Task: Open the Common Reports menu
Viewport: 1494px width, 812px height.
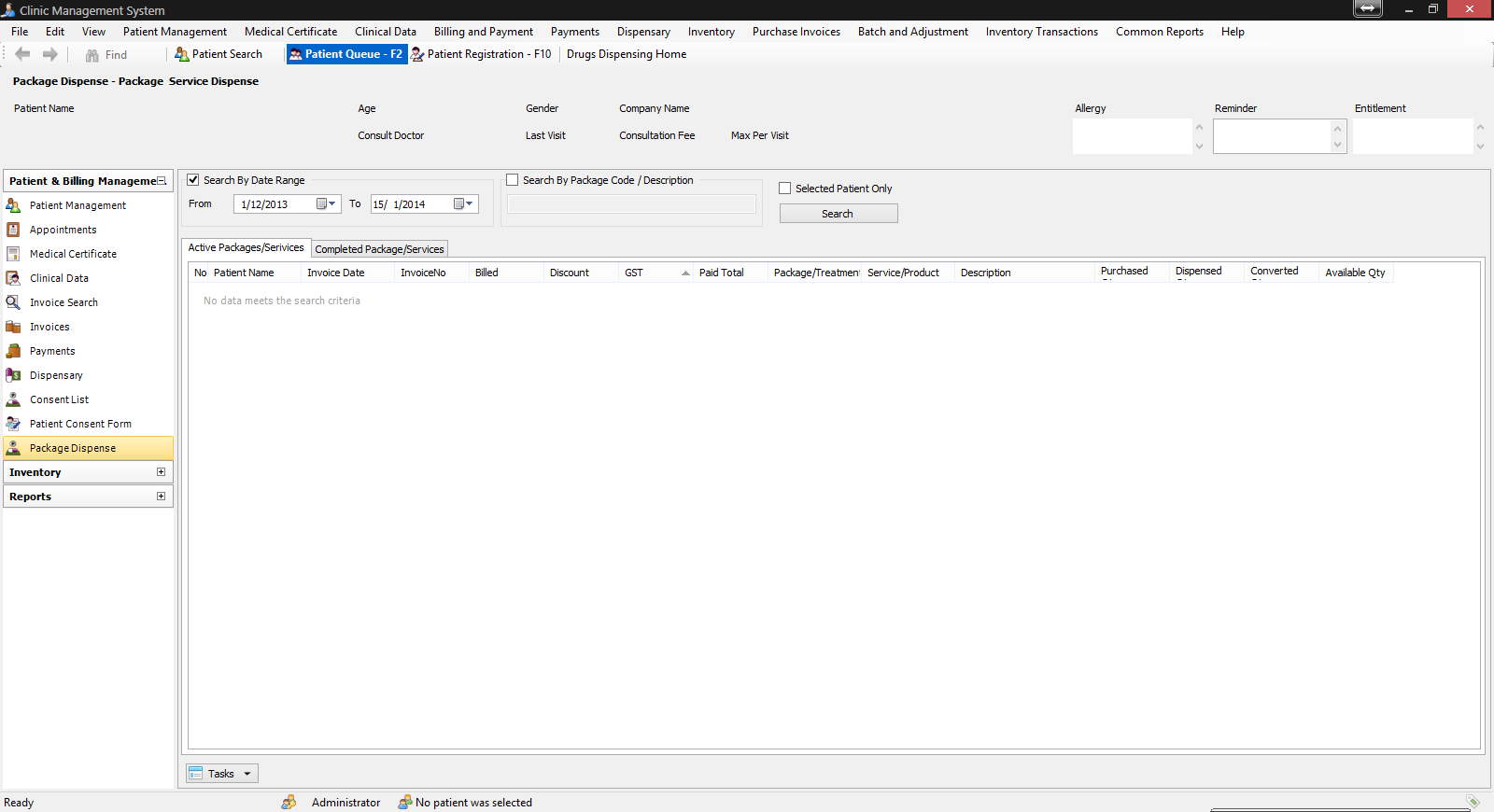Action: point(1160,32)
